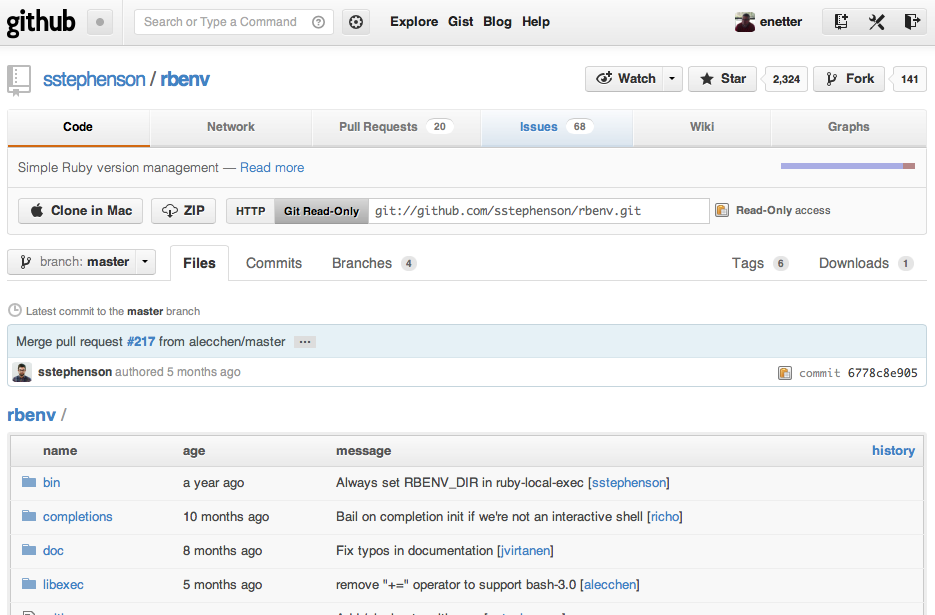Click sstephenson commit author avatar
The height and width of the screenshot is (615, 935).
click(22, 372)
